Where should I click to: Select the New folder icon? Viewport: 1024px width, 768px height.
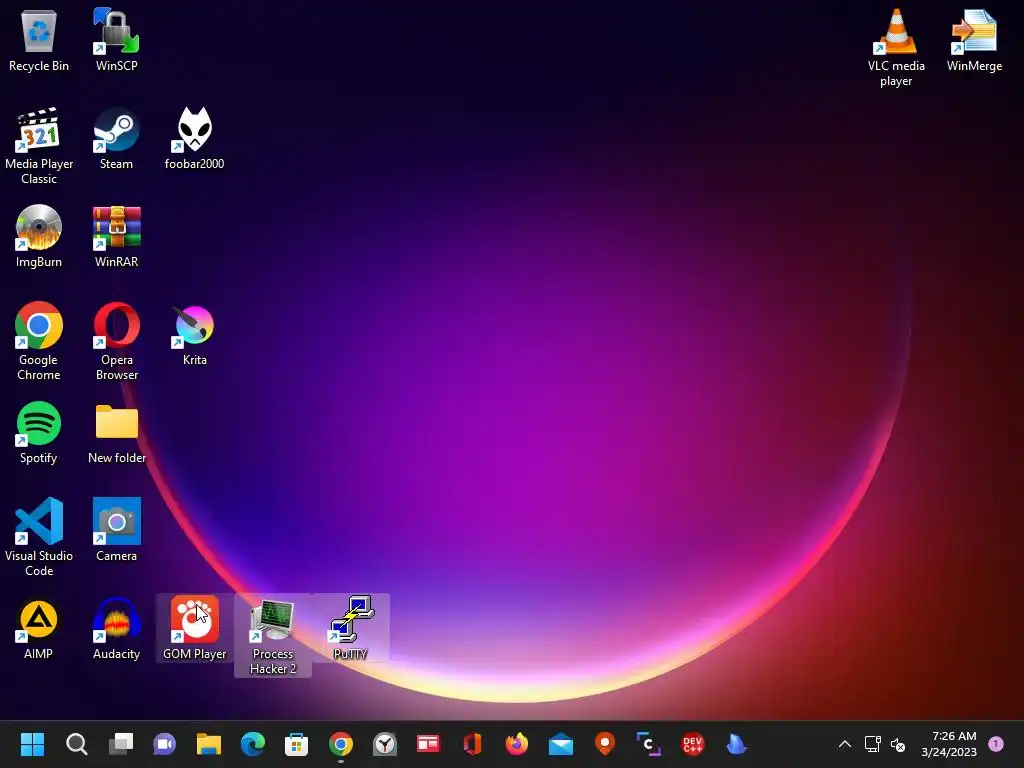pyautogui.click(x=116, y=432)
